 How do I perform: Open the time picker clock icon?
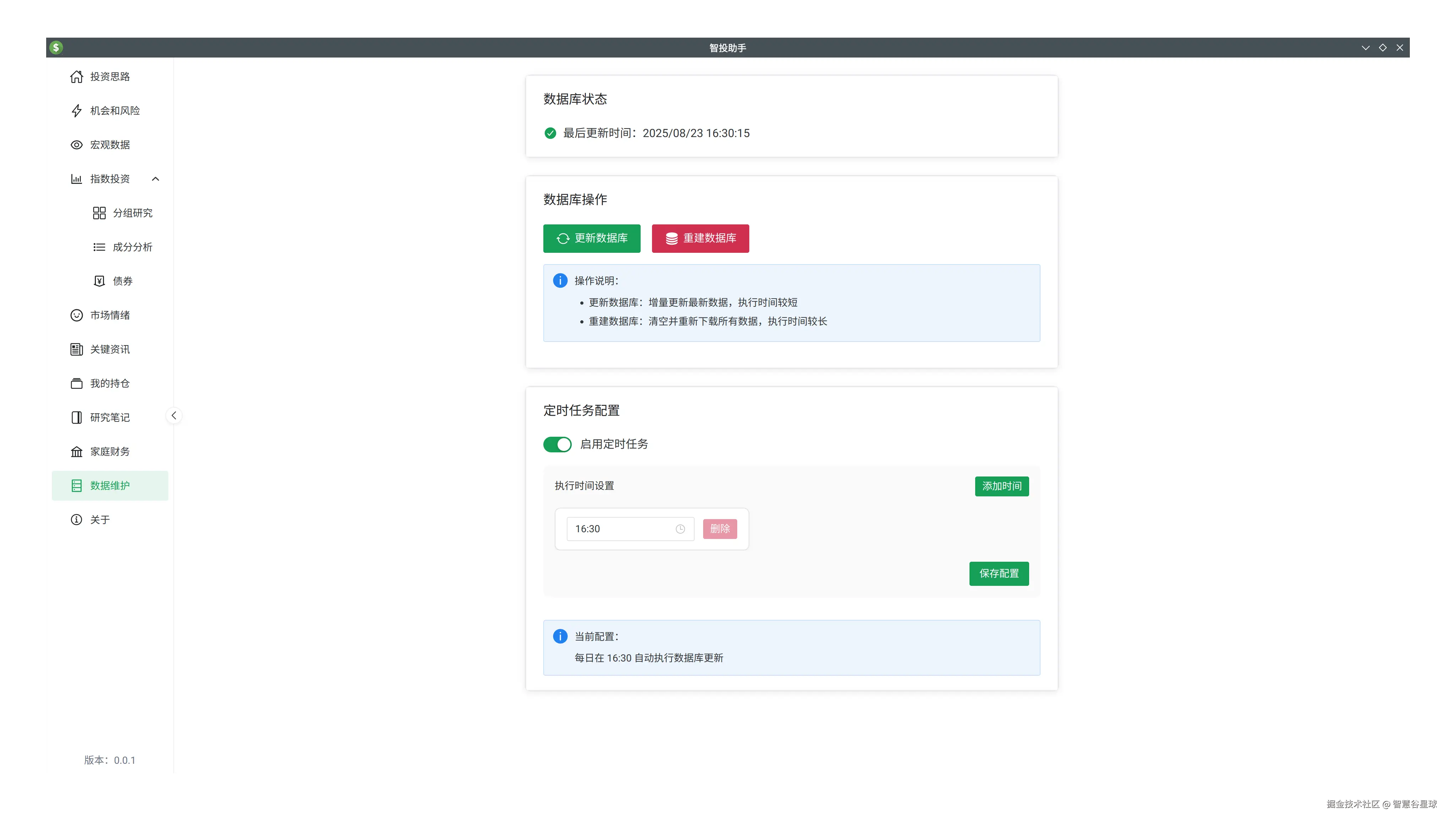tap(680, 529)
